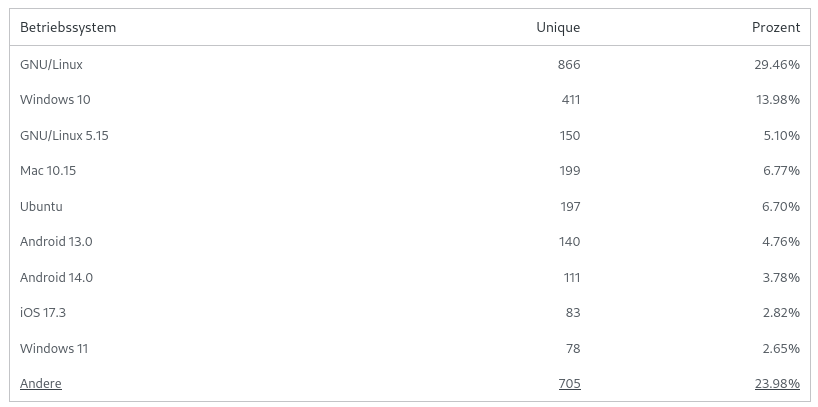Image resolution: width=818 pixels, height=407 pixels.
Task: Select the Android 13.0 row label
Action: pos(56,242)
